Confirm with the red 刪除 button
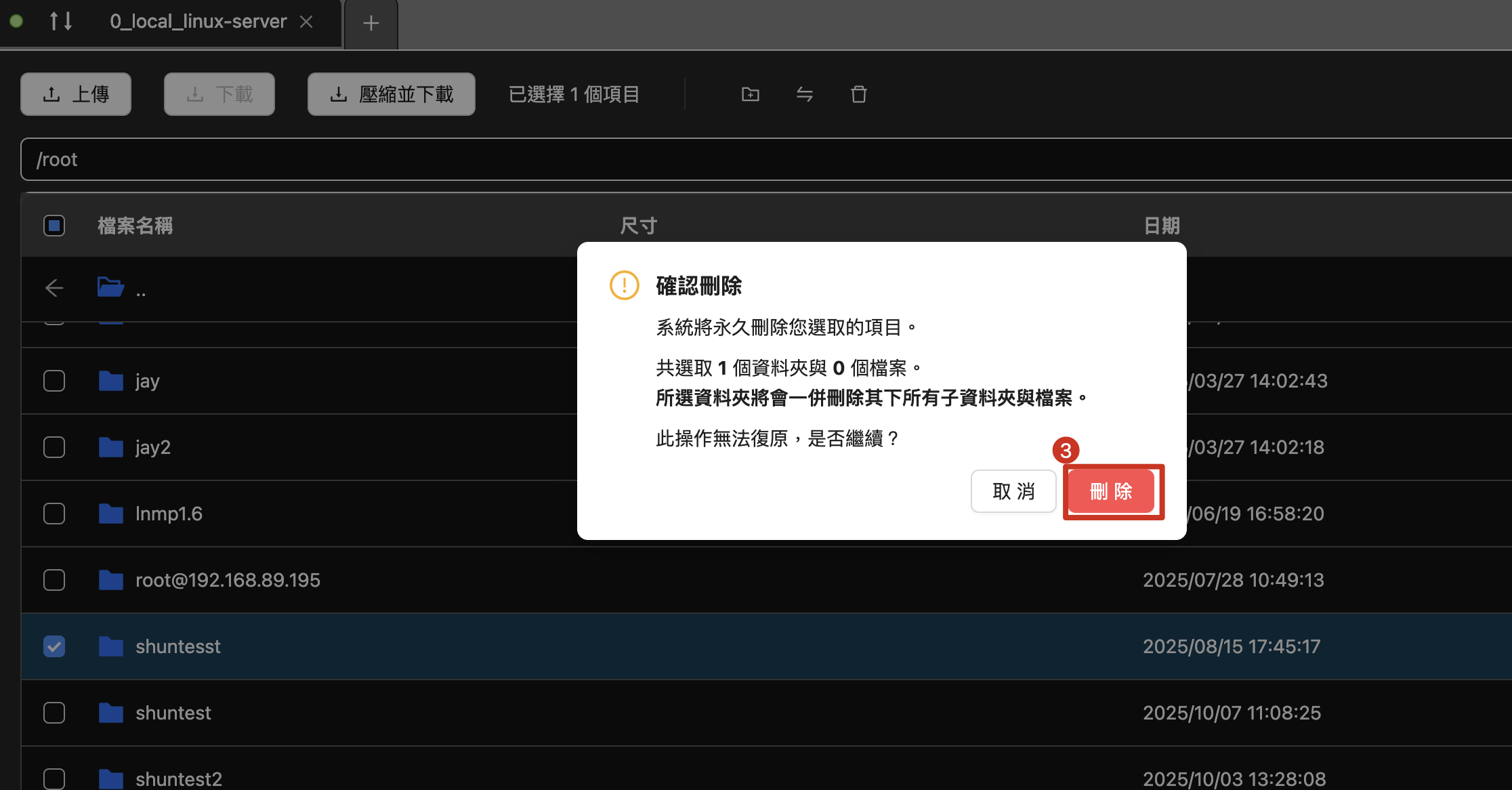The image size is (1512, 790). point(1111,491)
